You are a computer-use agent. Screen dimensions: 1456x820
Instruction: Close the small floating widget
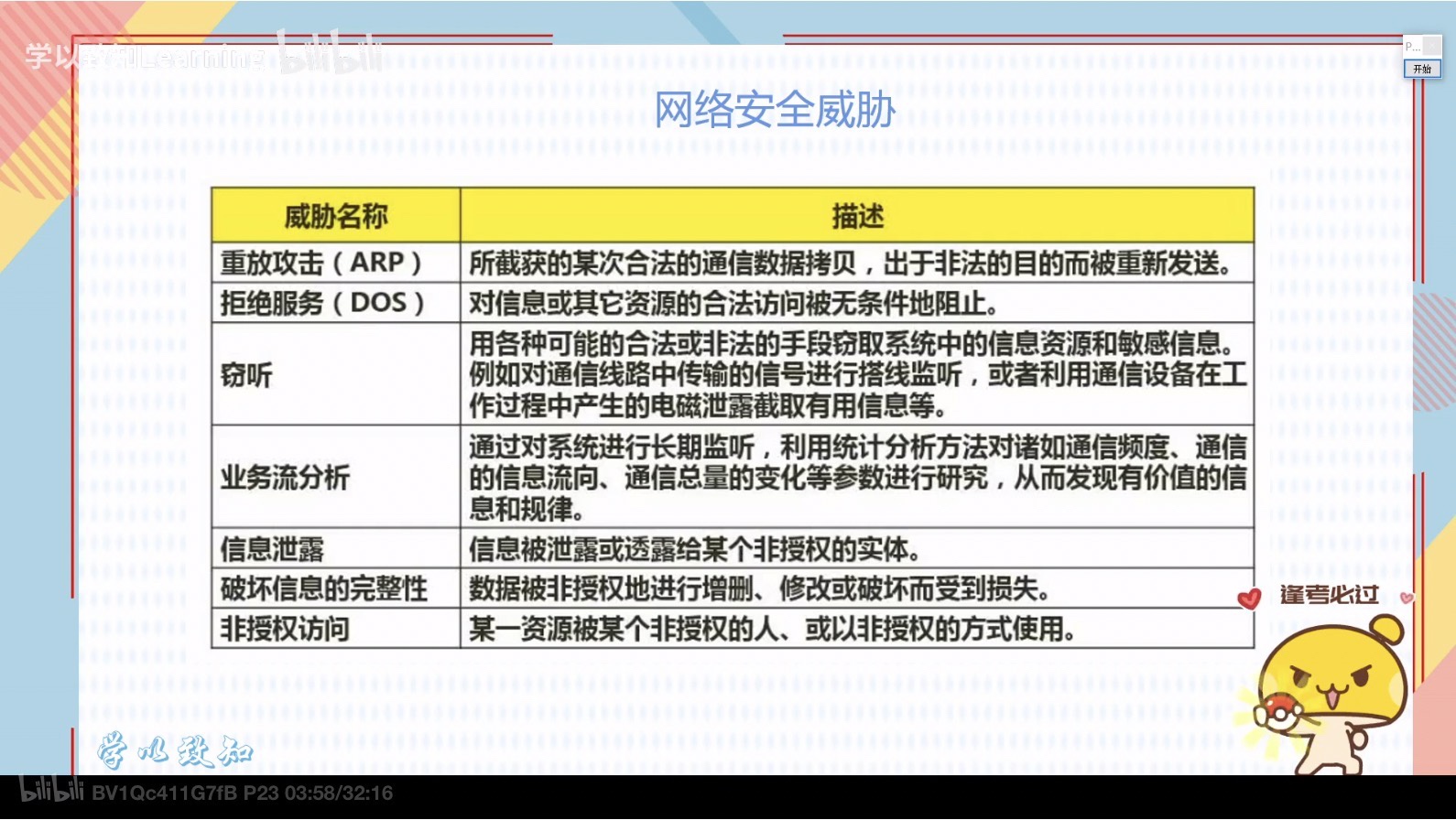[x=1432, y=45]
